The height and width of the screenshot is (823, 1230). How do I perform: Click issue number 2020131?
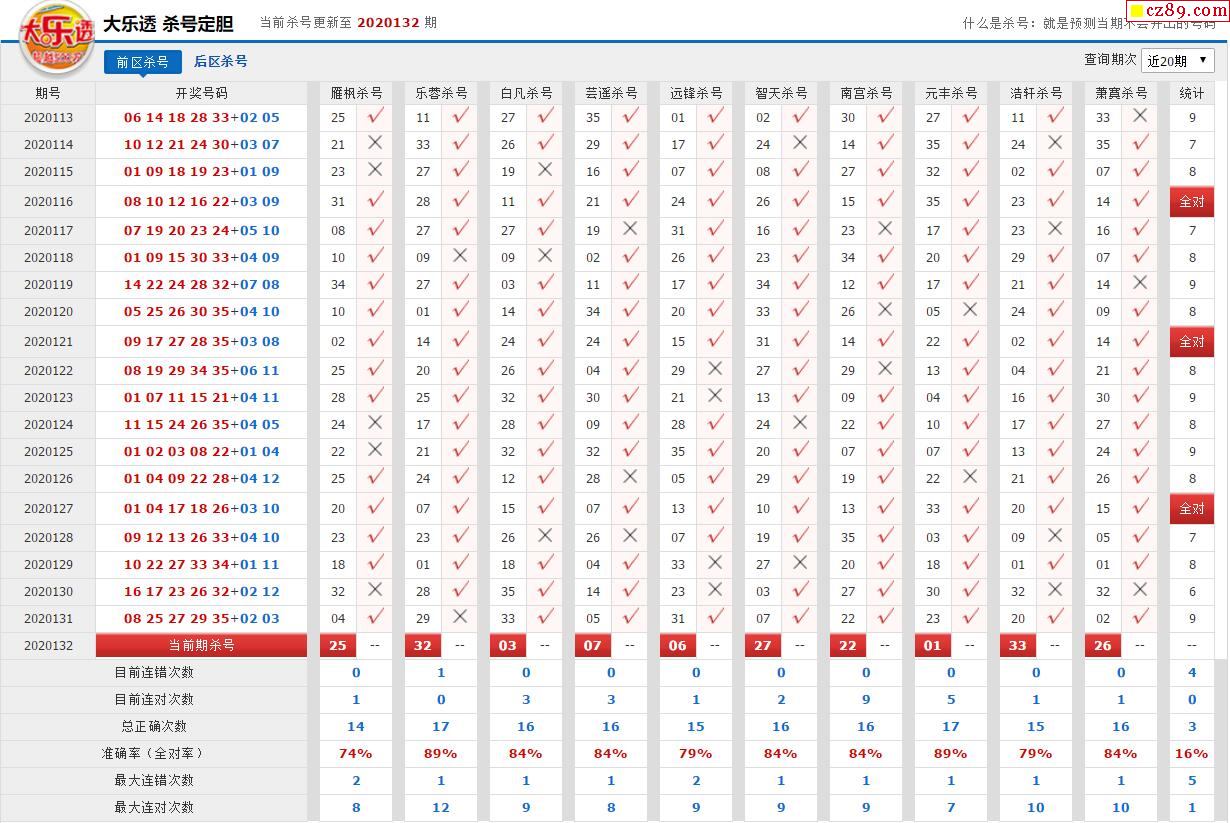click(x=48, y=619)
